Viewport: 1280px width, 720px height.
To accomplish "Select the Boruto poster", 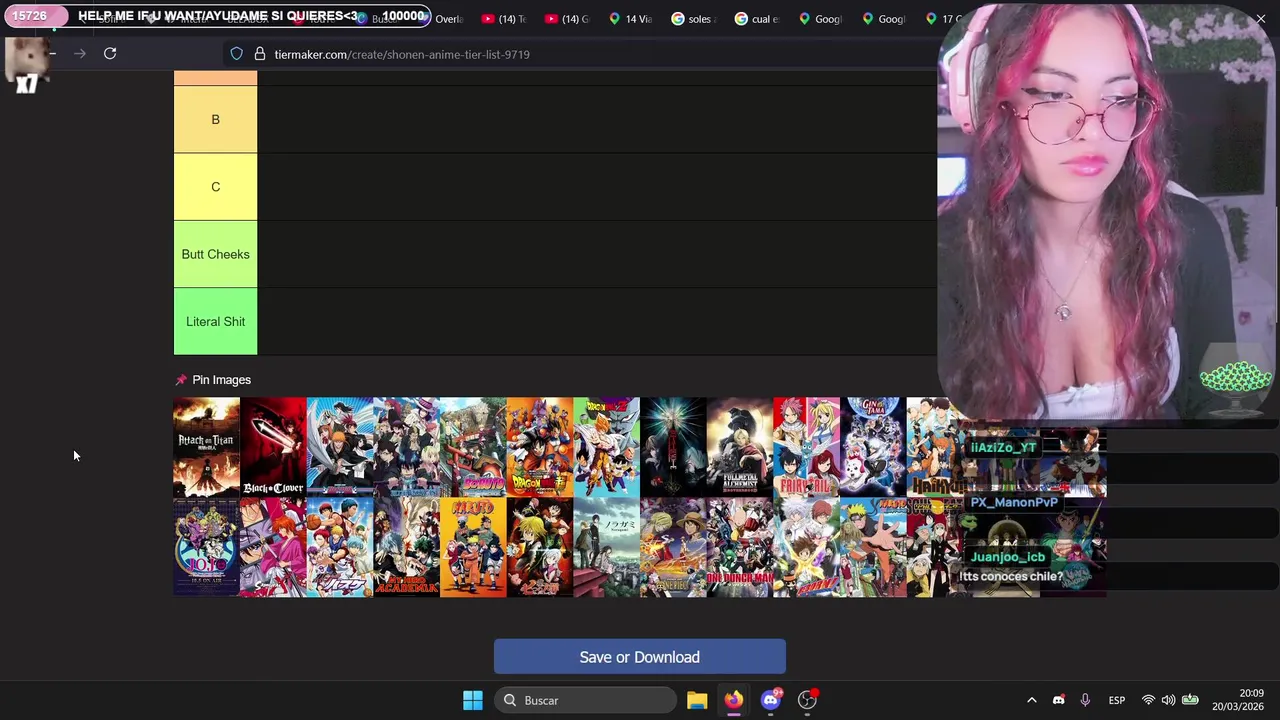I will 473,447.
